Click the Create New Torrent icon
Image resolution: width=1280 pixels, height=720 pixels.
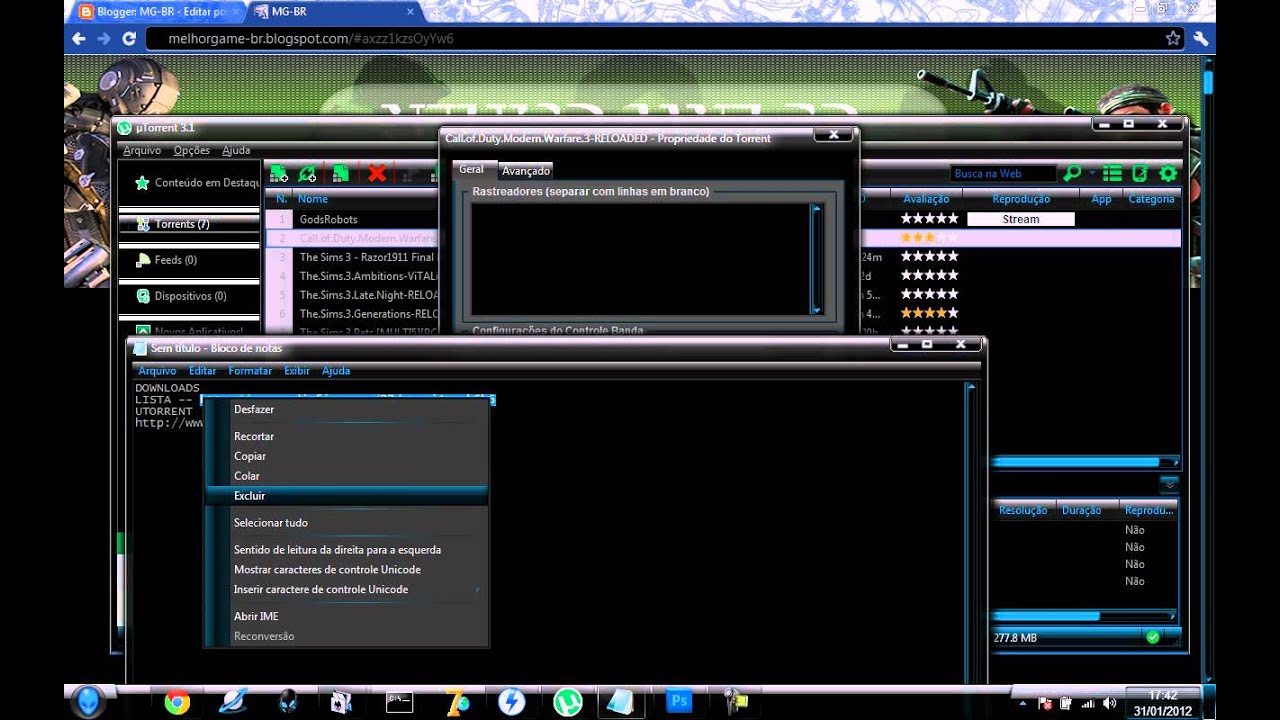click(341, 174)
